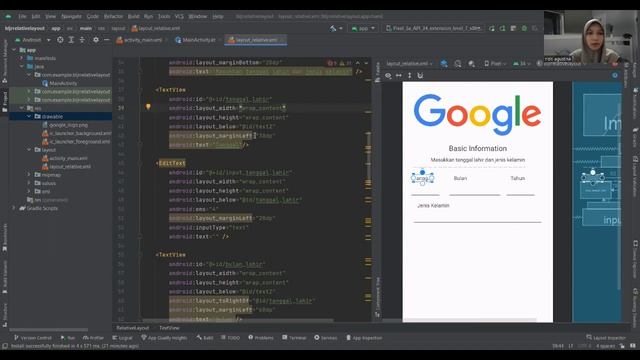Click the Google logo image in preview

477,114
